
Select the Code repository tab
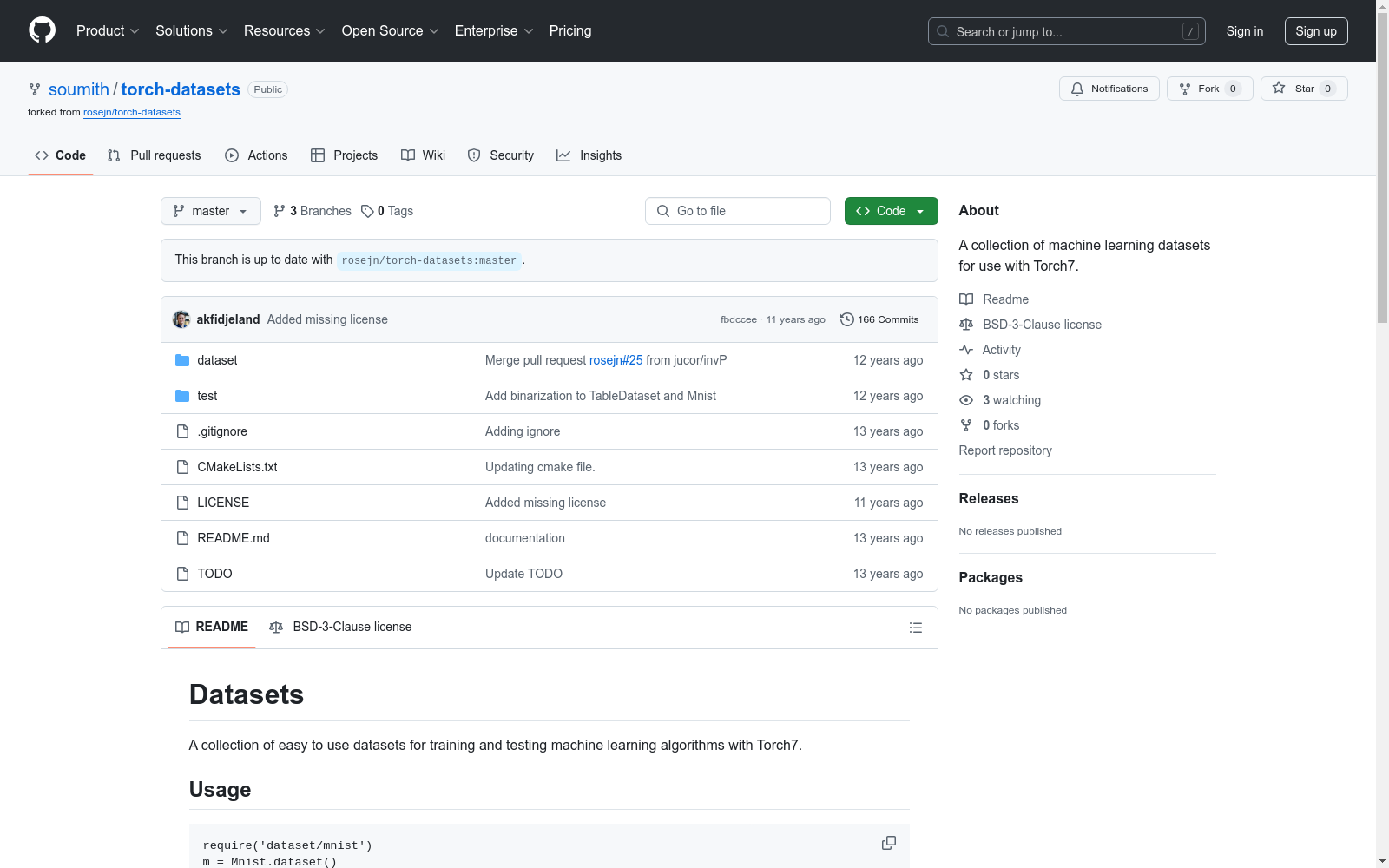pos(61,155)
